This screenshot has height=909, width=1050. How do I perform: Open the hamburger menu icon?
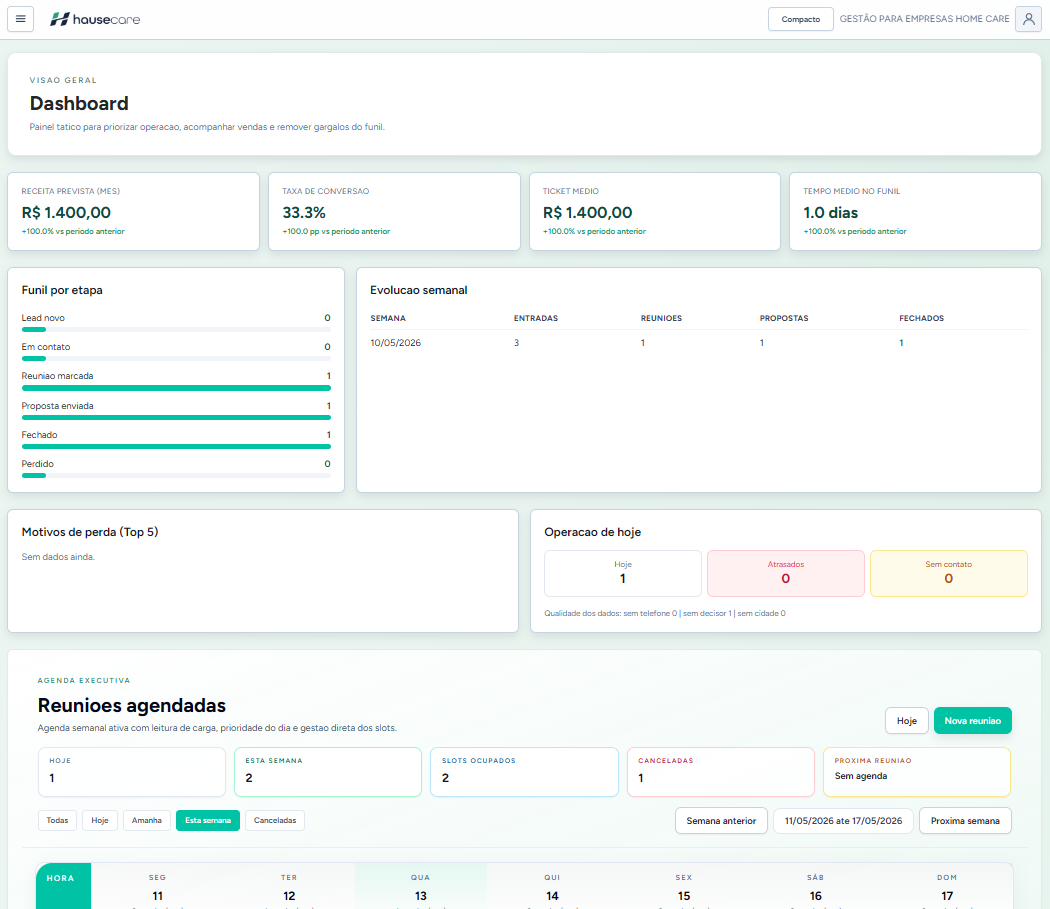pyautogui.click(x=20, y=19)
